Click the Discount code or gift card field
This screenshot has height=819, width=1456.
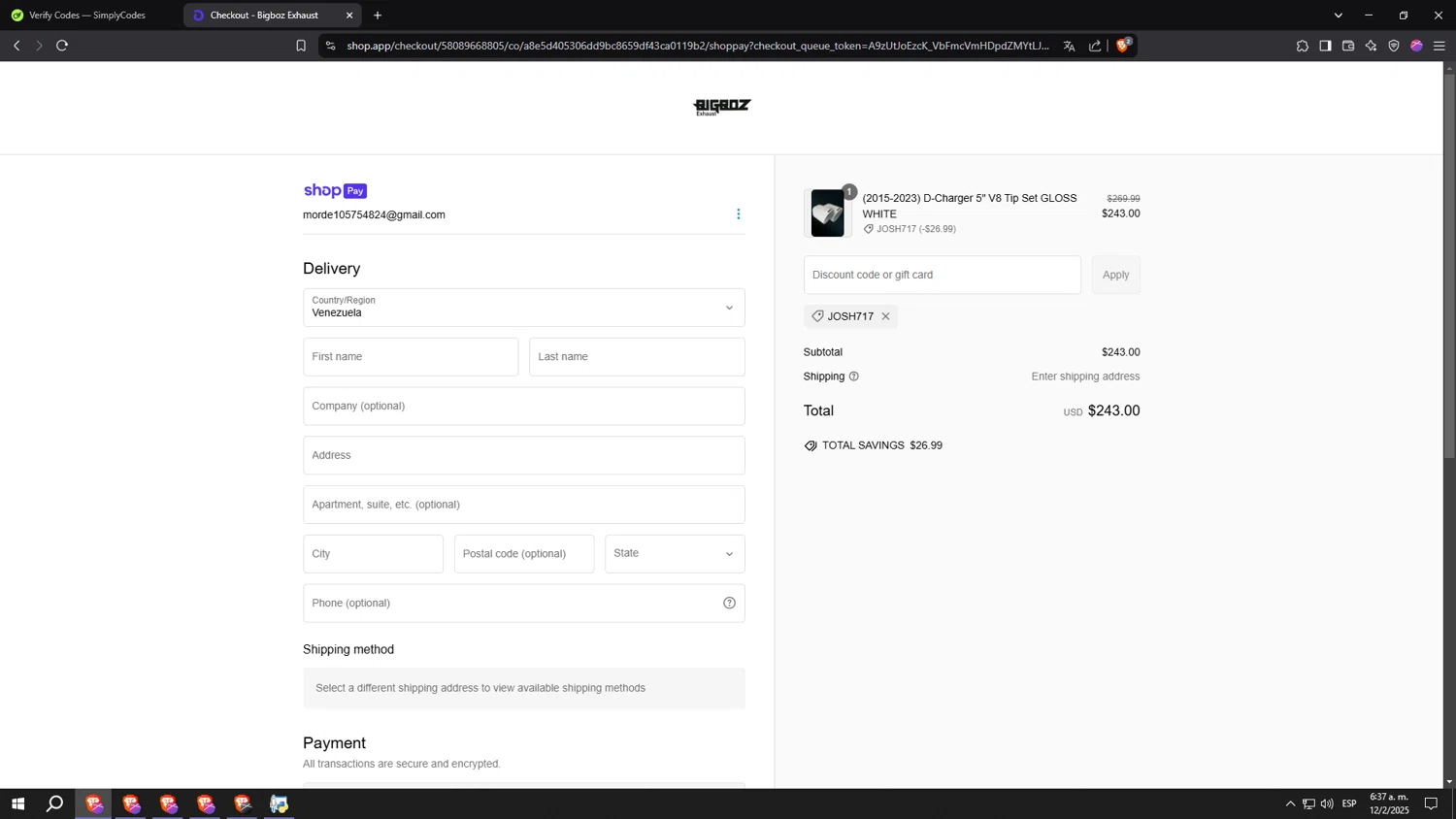(x=942, y=275)
